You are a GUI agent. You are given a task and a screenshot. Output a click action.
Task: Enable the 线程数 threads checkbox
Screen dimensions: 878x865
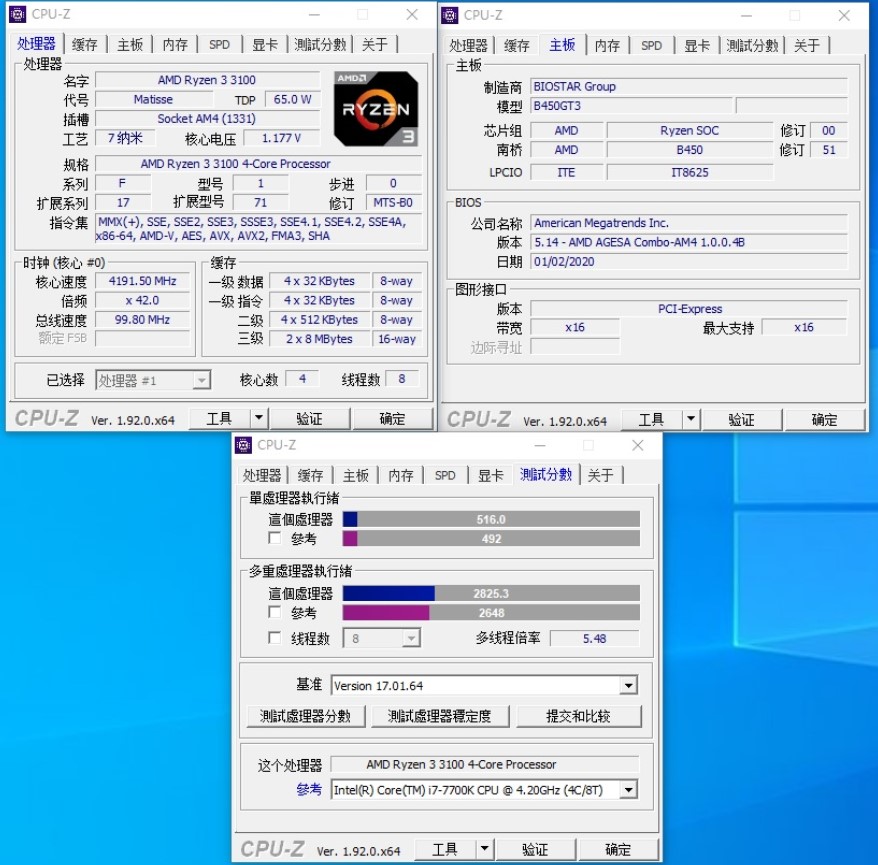pyautogui.click(x=275, y=638)
